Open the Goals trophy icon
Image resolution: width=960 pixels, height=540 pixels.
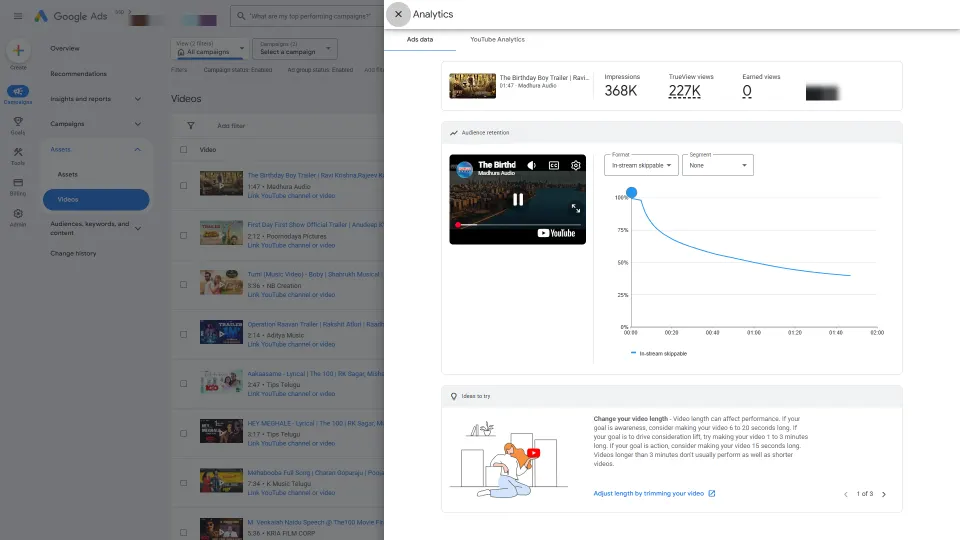[x=18, y=121]
